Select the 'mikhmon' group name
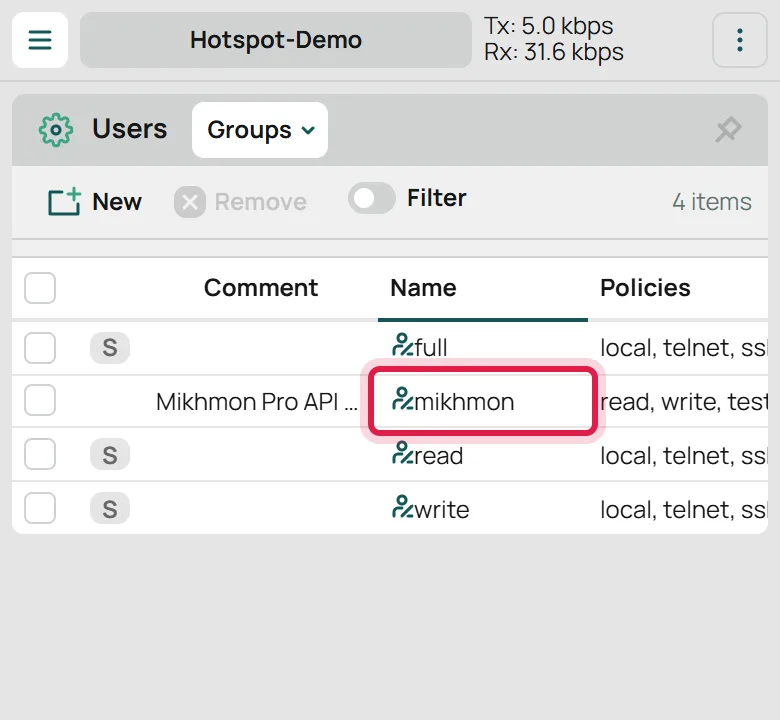This screenshot has width=780, height=720. pyautogui.click(x=464, y=402)
